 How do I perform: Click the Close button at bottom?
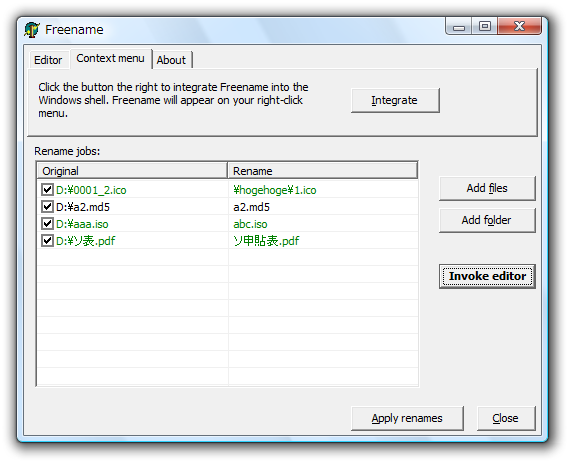[x=506, y=418]
